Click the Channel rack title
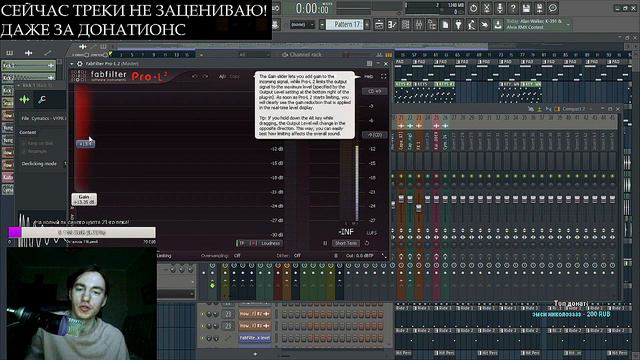The width and height of the screenshot is (640, 360). point(305,54)
